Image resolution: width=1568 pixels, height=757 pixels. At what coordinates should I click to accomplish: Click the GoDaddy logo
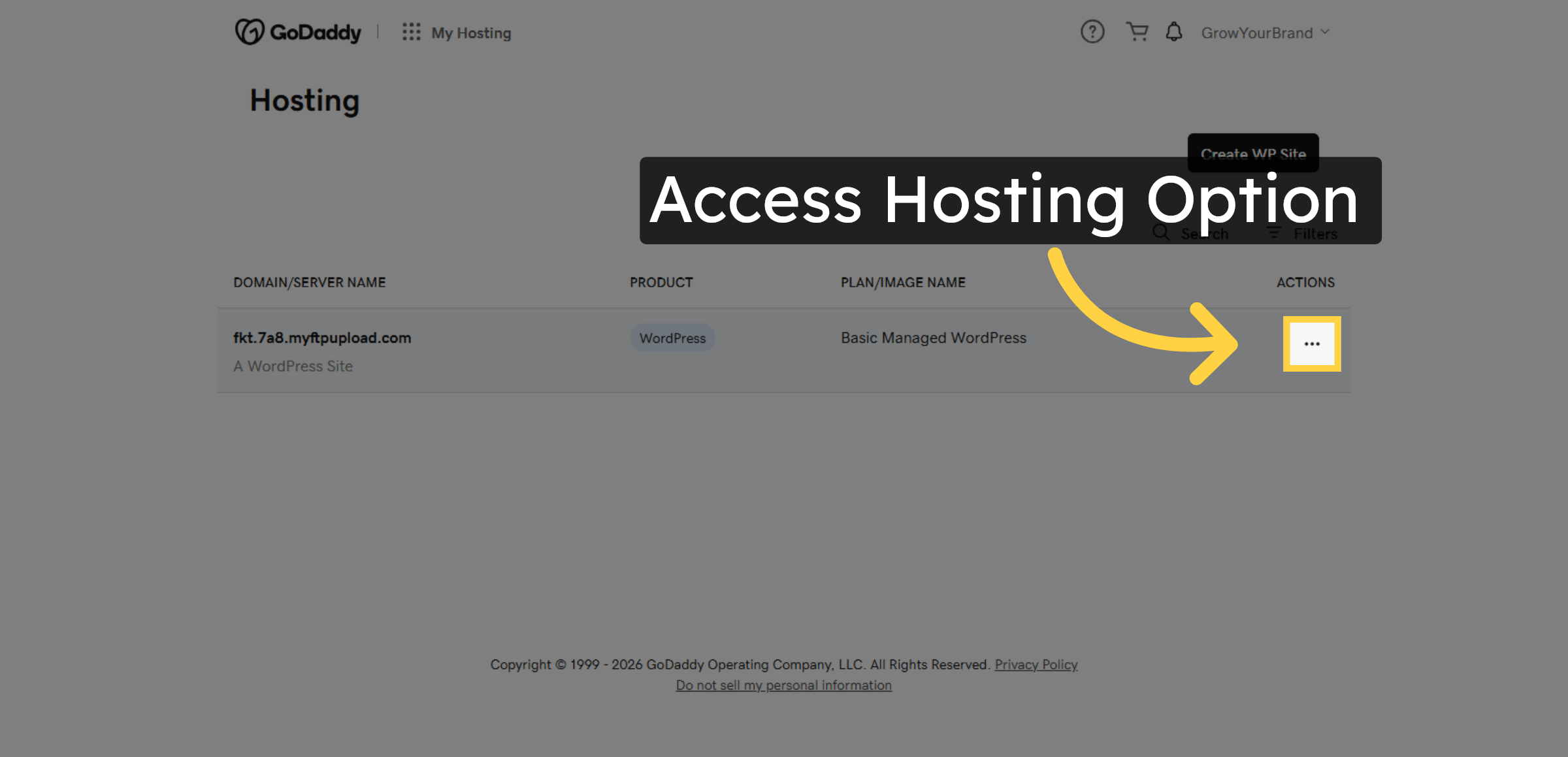tap(298, 31)
